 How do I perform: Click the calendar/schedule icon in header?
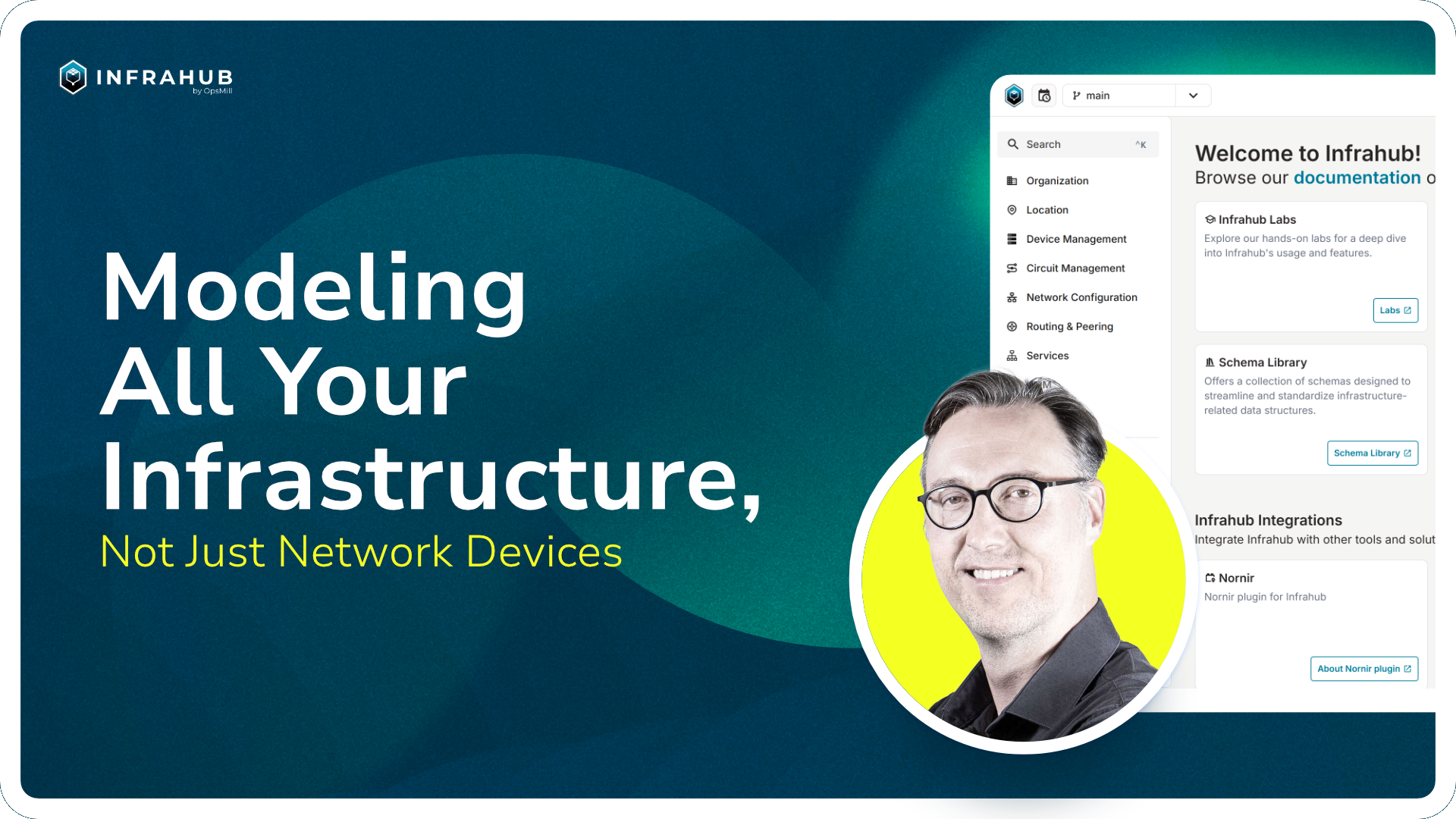1044,94
